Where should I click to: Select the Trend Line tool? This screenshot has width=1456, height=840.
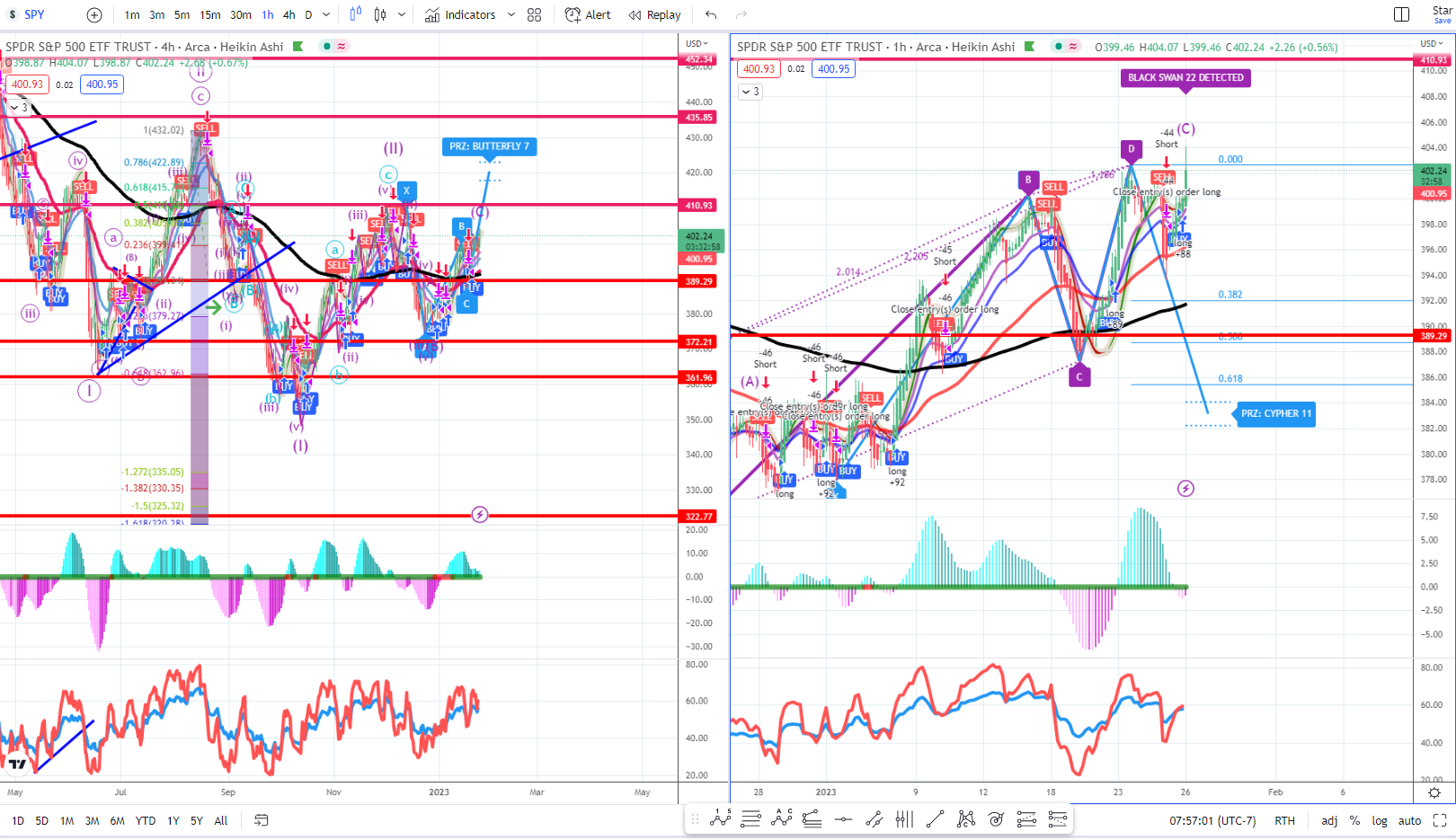pos(935,819)
